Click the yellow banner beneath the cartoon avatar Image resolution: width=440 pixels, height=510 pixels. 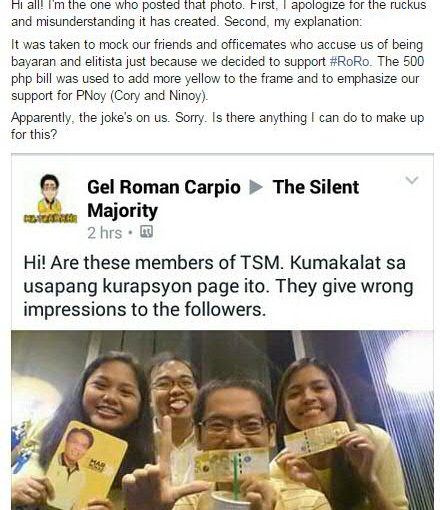pyautogui.click(x=50, y=219)
